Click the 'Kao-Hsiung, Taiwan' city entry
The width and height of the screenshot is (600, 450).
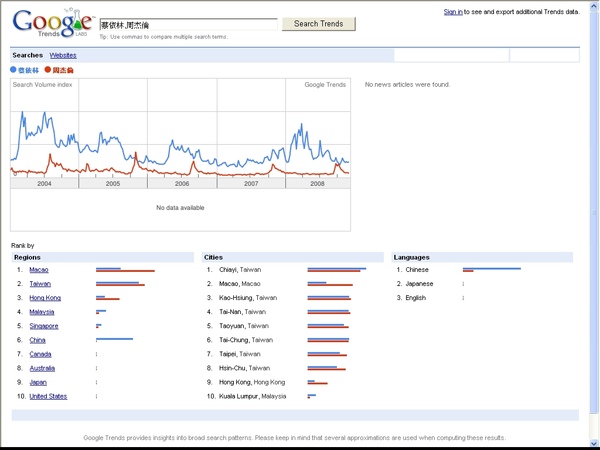click(248, 298)
